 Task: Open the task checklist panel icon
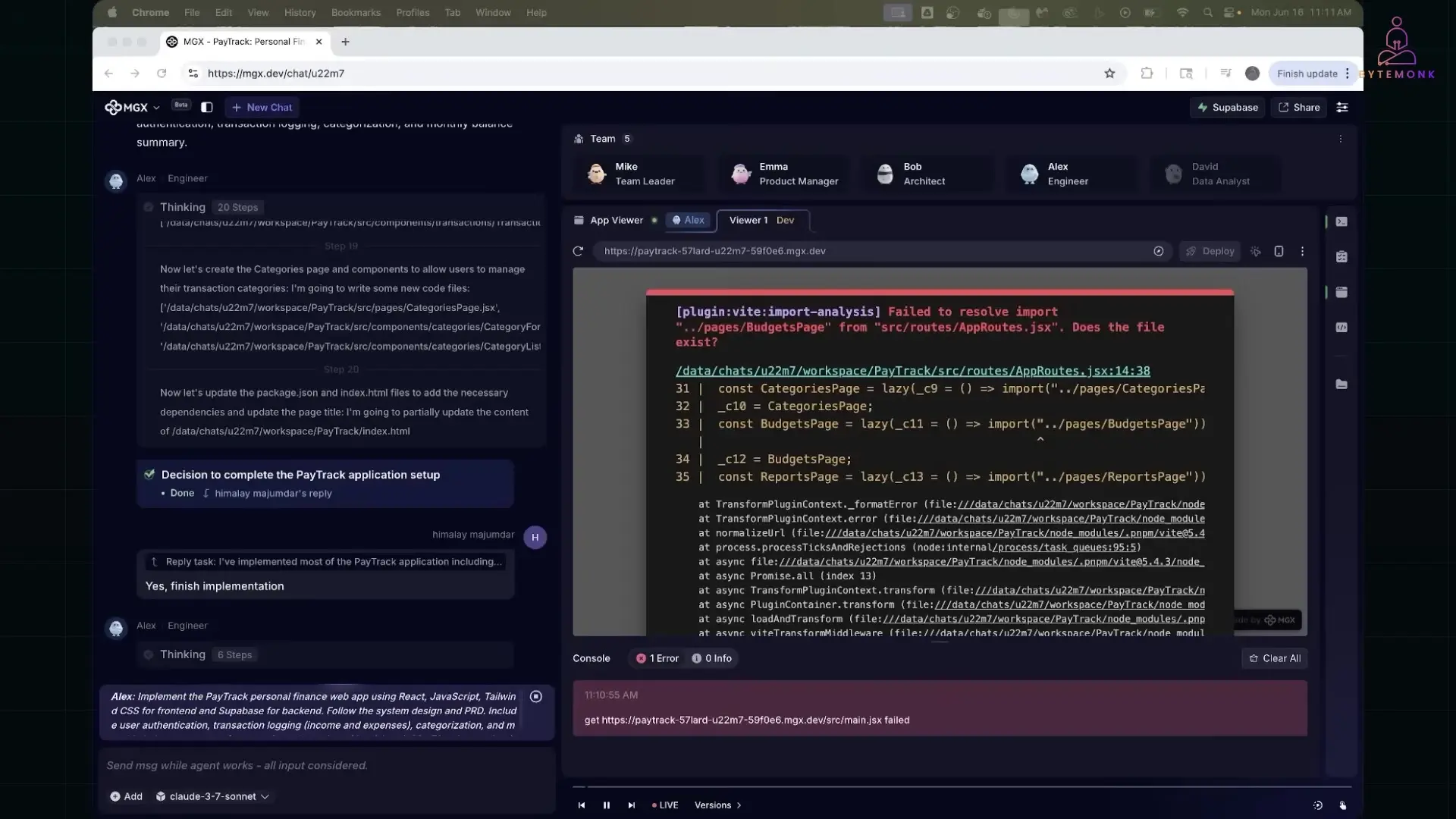1341,257
